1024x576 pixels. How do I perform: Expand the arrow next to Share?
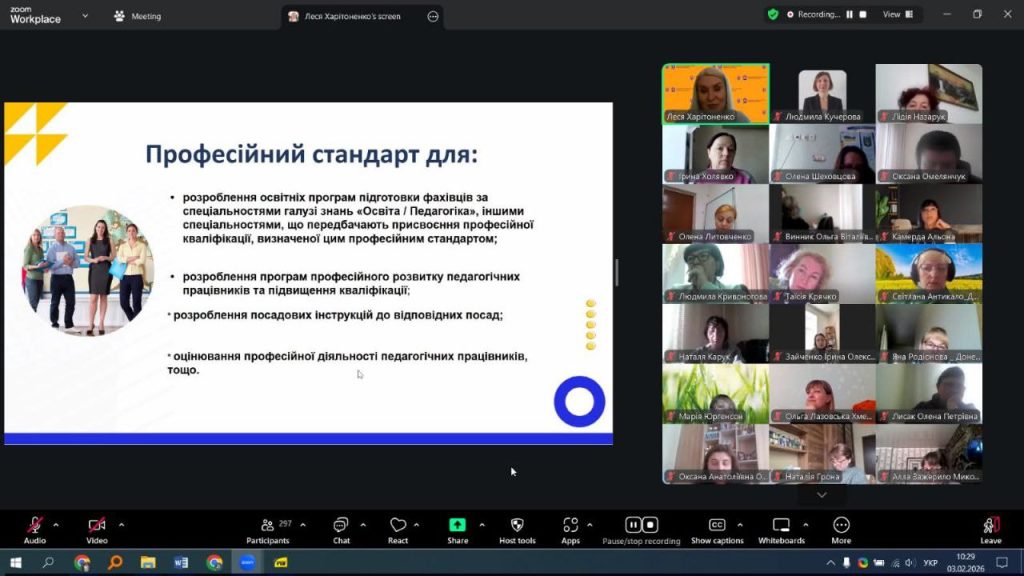(x=482, y=524)
